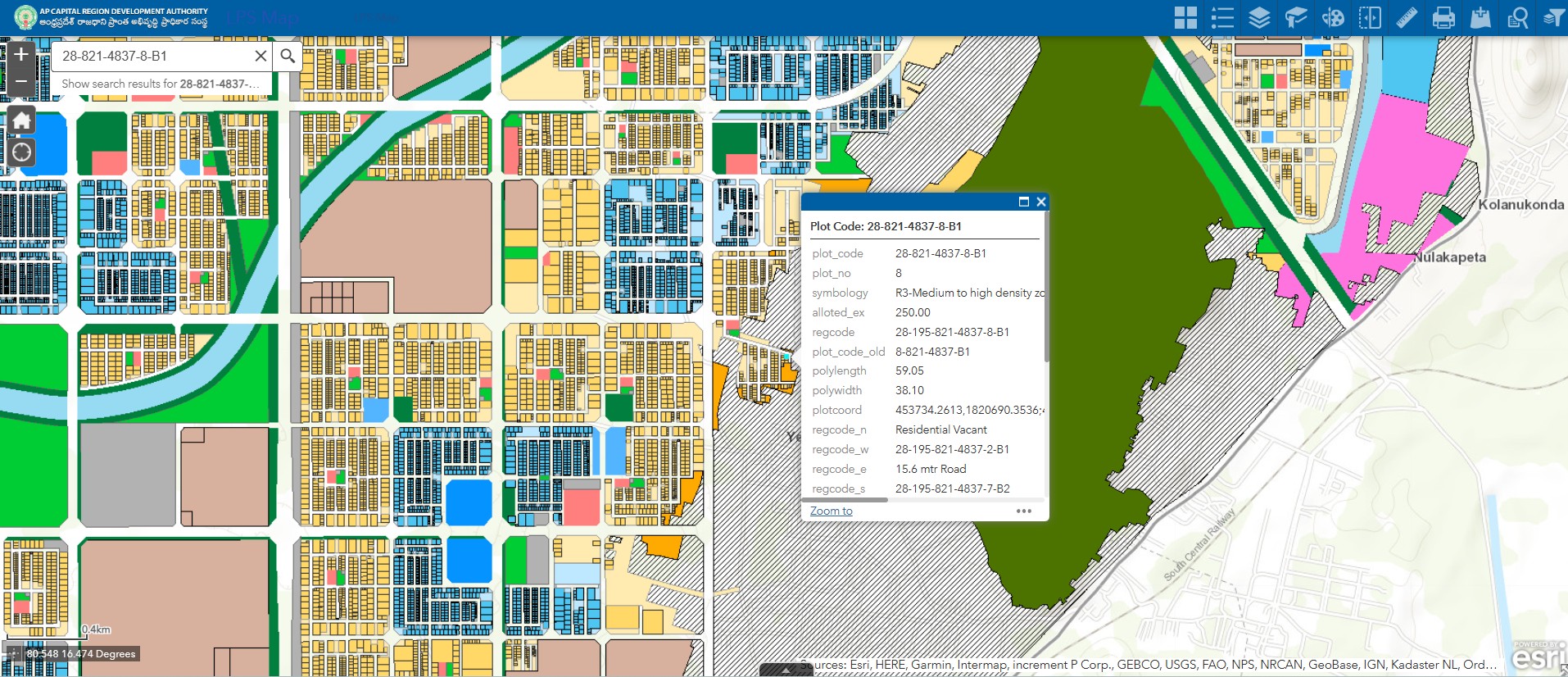1568x677 pixels.
Task: Click the alloted_ex value 250.00
Action: point(913,312)
